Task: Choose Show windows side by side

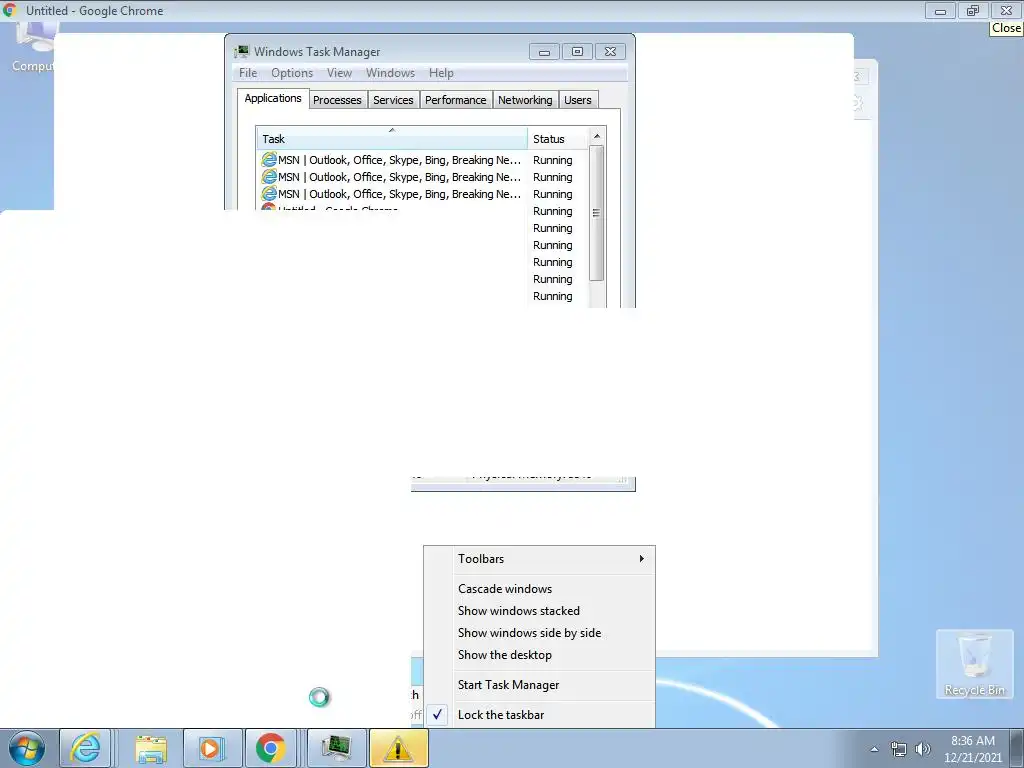Action: (529, 633)
